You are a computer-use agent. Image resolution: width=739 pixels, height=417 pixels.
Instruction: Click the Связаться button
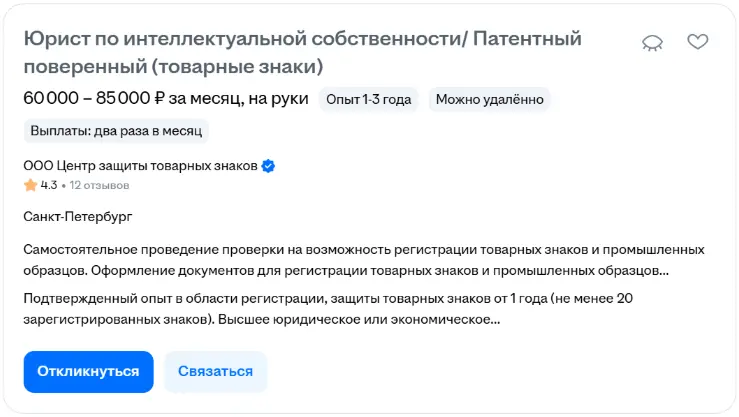pos(215,371)
